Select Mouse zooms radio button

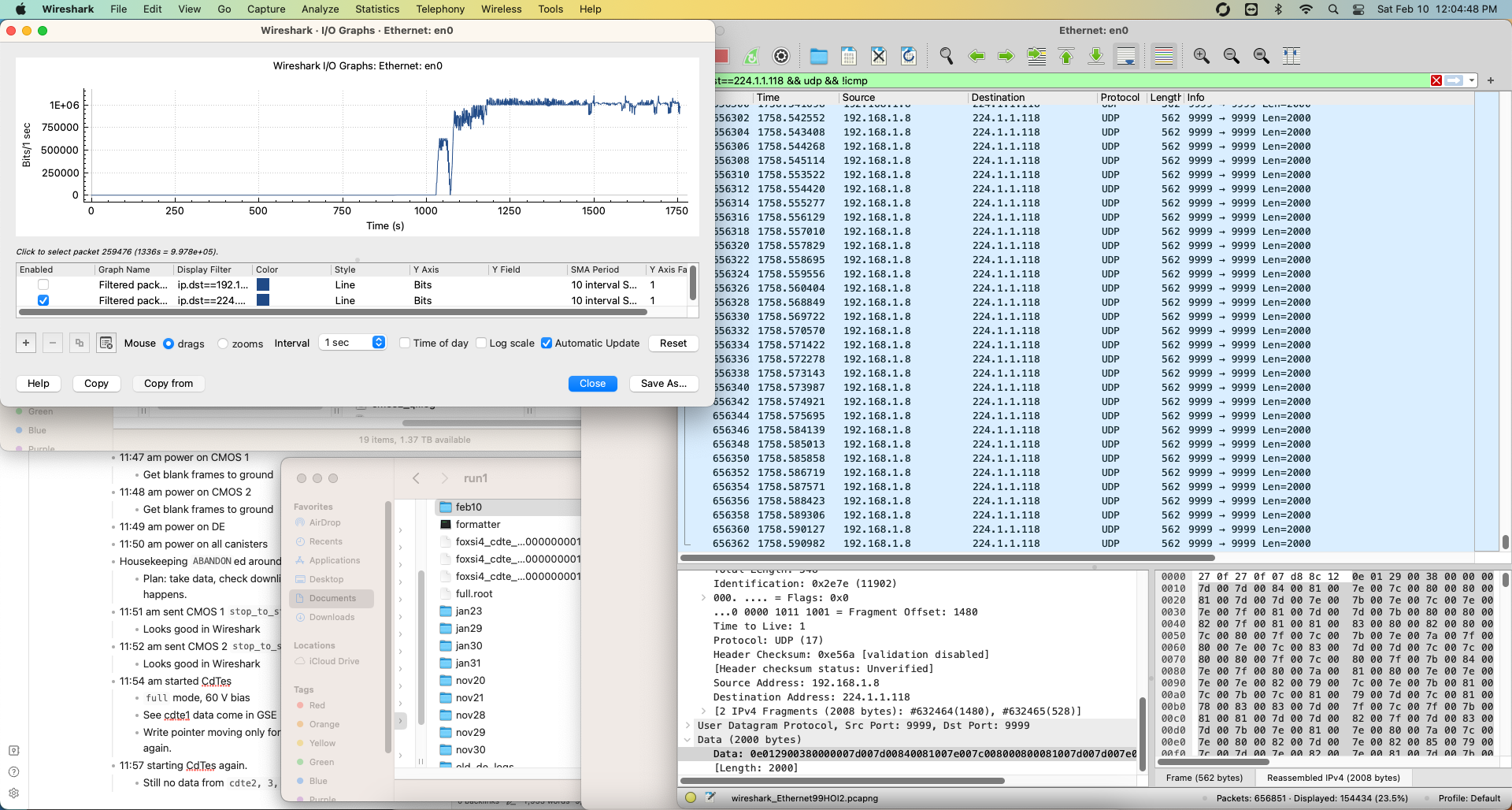223,344
